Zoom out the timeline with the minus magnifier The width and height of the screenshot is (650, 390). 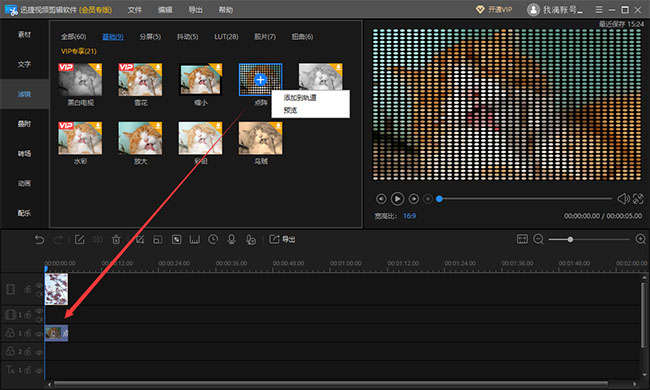(538, 239)
